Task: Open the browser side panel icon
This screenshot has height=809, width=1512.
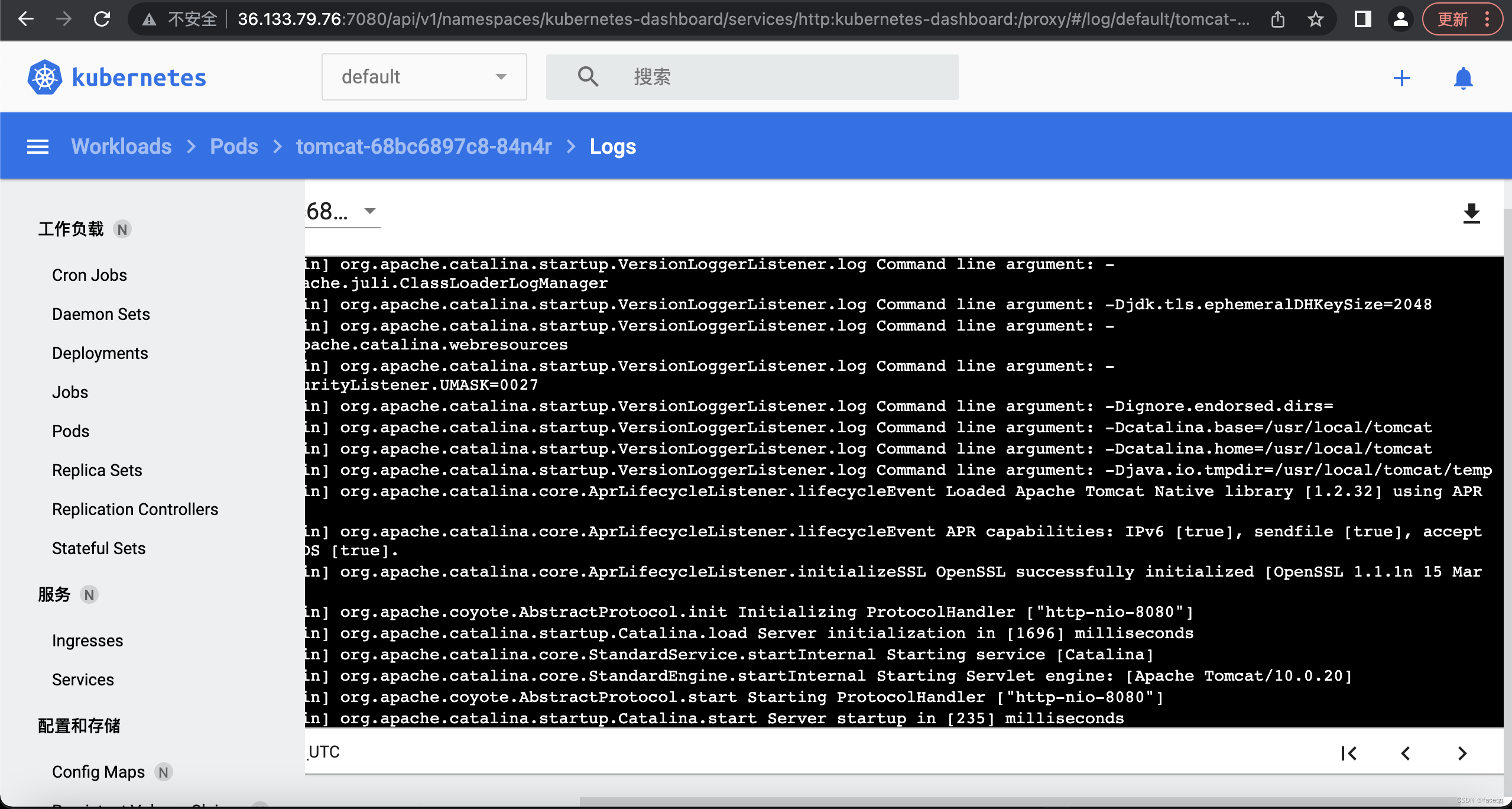Action: pos(1363,20)
